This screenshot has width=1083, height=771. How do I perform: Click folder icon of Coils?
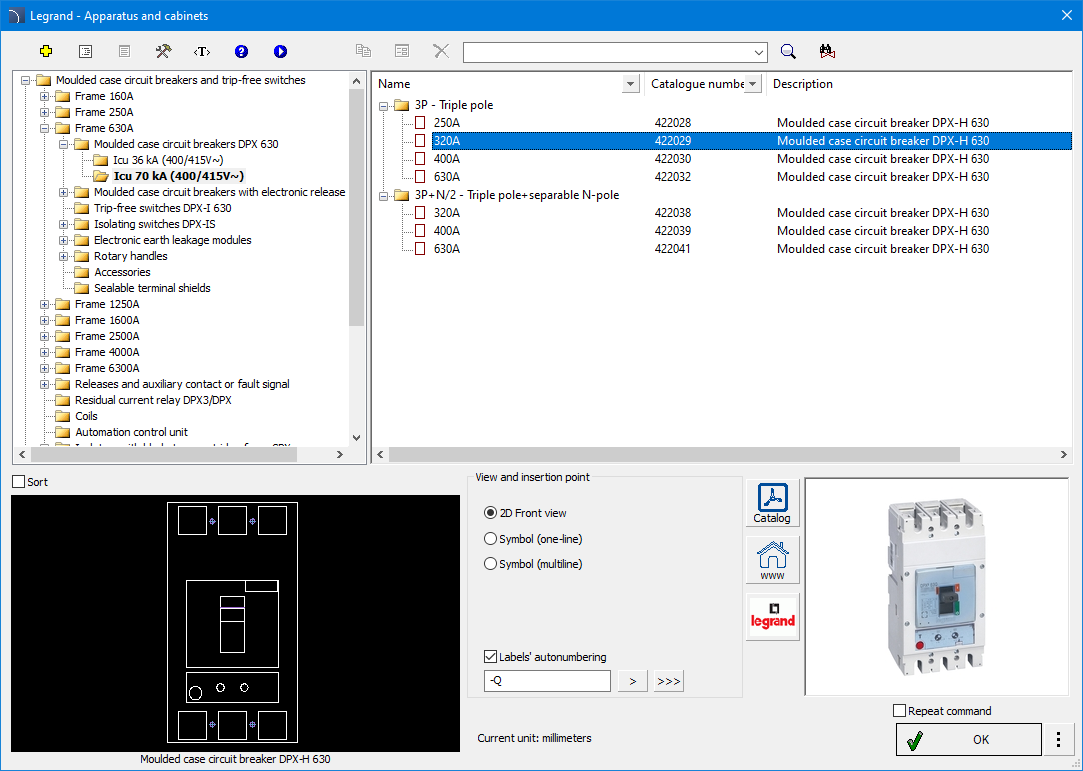tap(63, 416)
